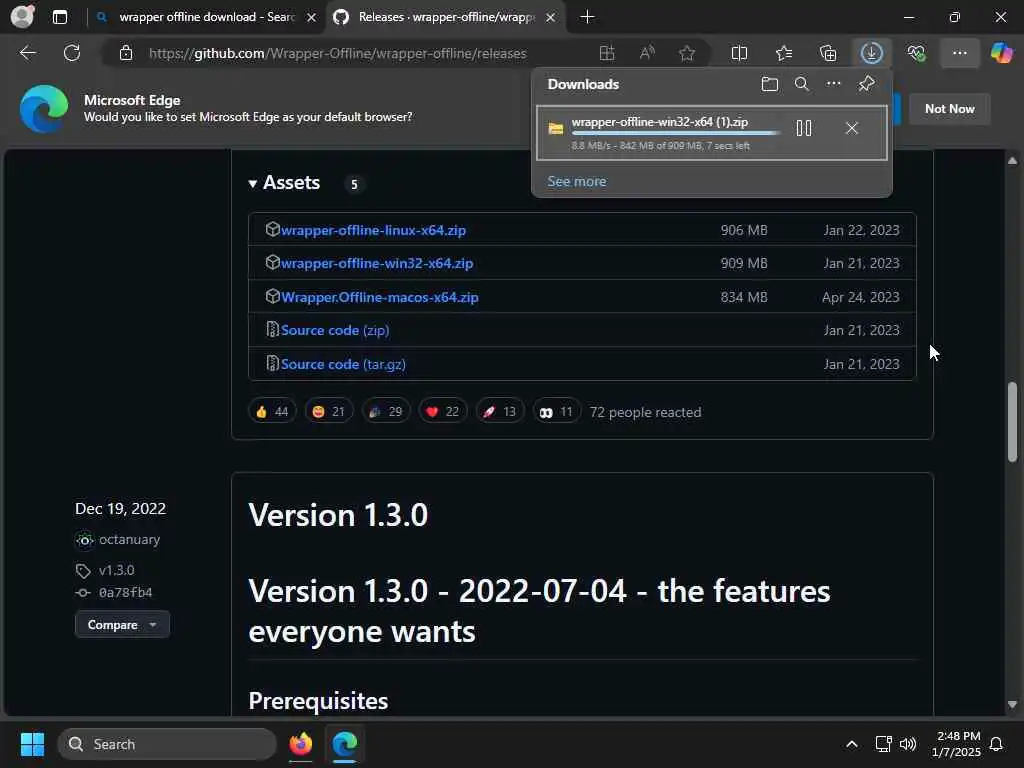Toggle rocket reaction with 13
Image resolution: width=1024 pixels, height=768 pixels.
(500, 411)
